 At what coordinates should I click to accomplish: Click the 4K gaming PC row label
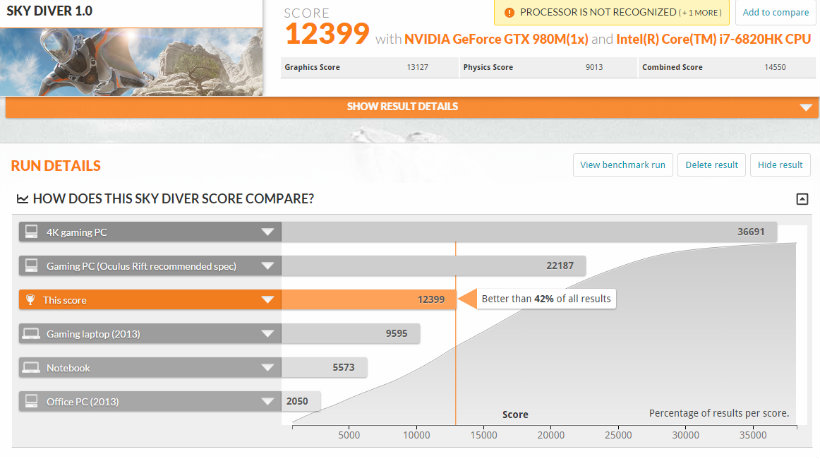76,232
